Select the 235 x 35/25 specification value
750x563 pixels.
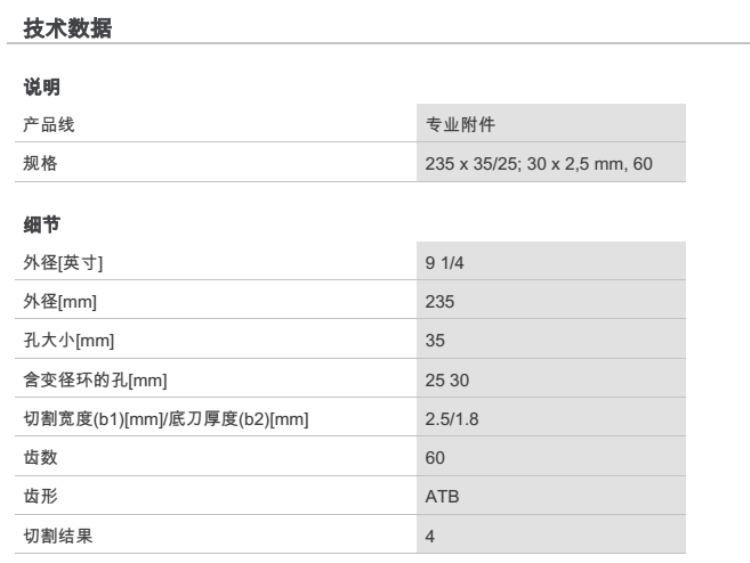point(538,163)
